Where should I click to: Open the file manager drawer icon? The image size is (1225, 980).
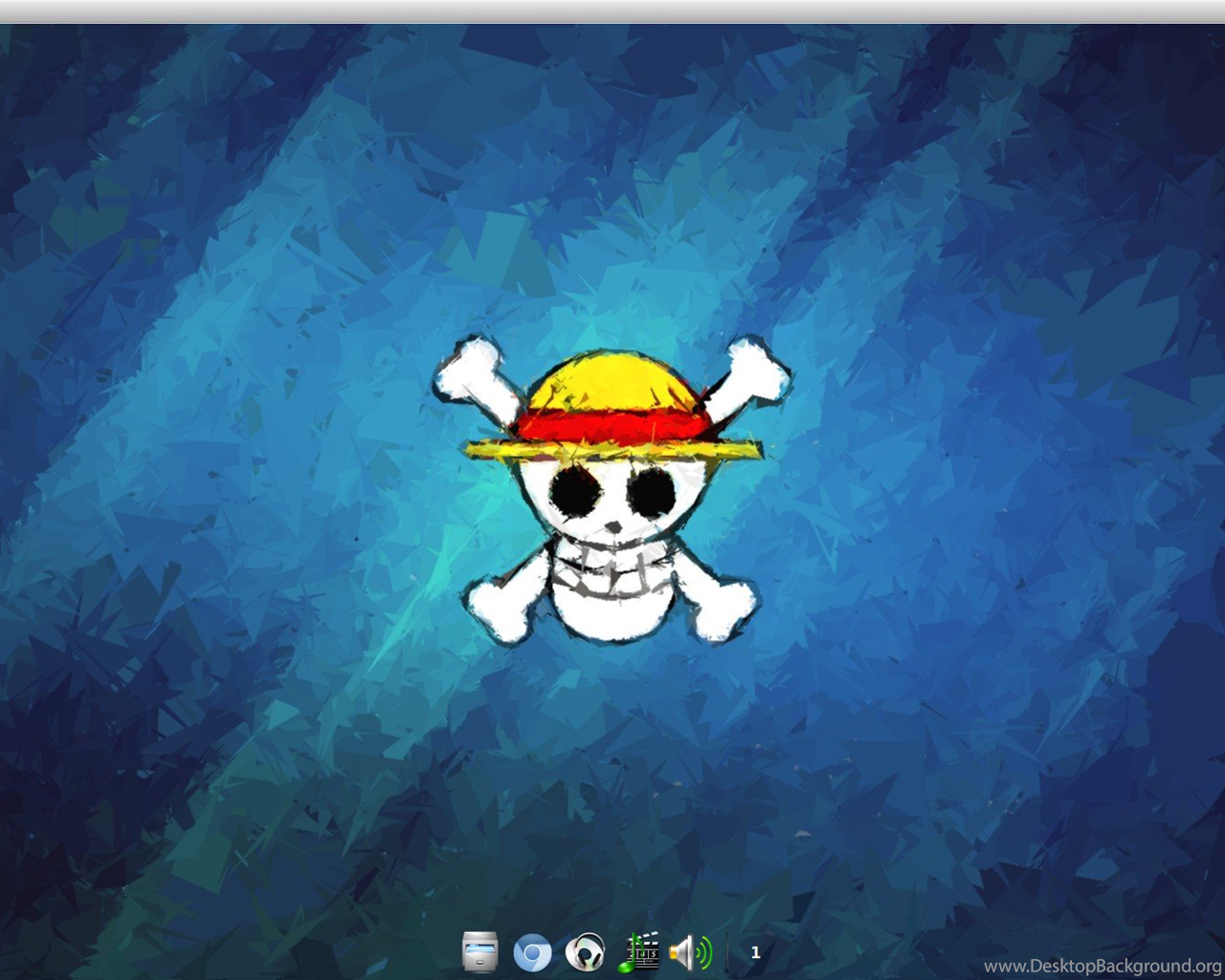(479, 951)
